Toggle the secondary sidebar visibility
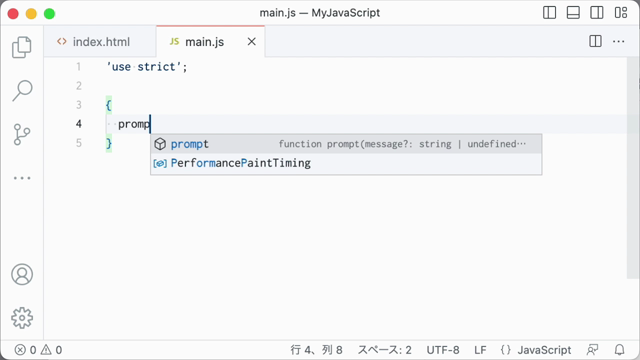This screenshot has height=360, width=640. (597, 13)
